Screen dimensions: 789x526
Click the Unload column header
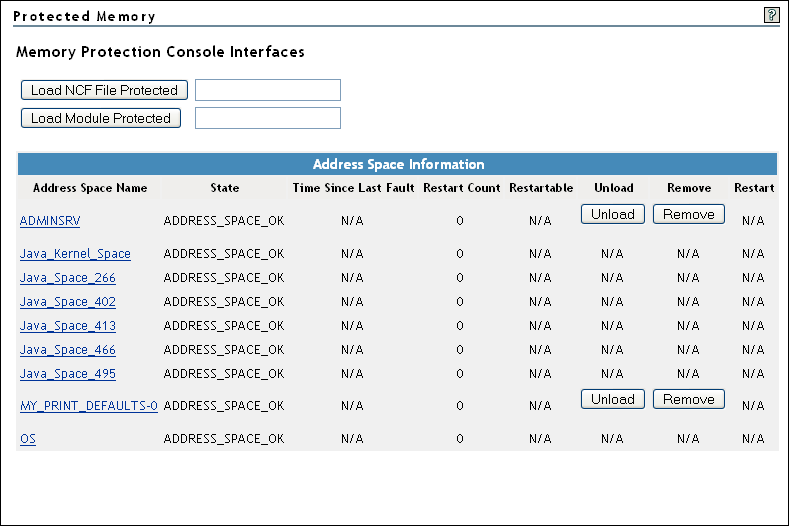pos(613,188)
